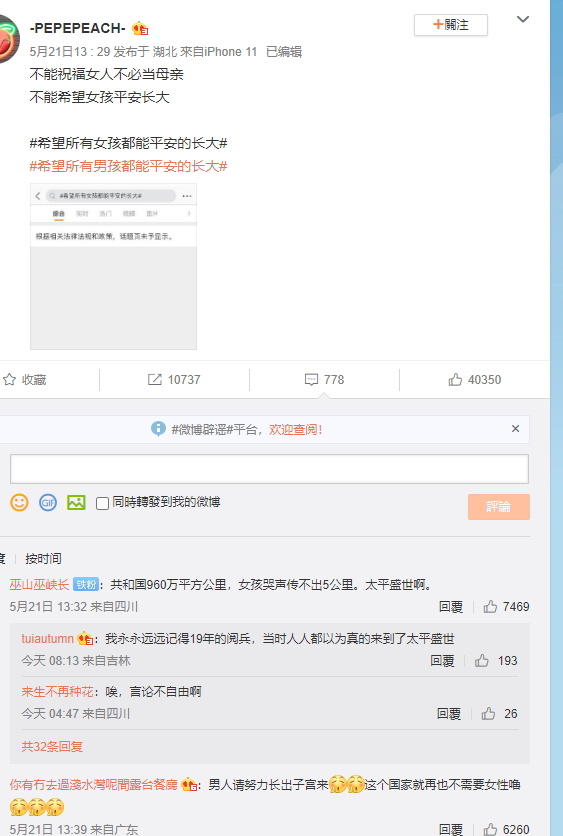Follow -PEPEPEACH- with the 關注 button
Viewport: 563px width, 836px height.
point(451,25)
